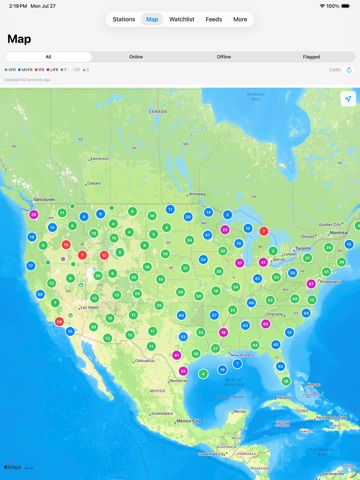Show only Flagged stations

pos(311,57)
